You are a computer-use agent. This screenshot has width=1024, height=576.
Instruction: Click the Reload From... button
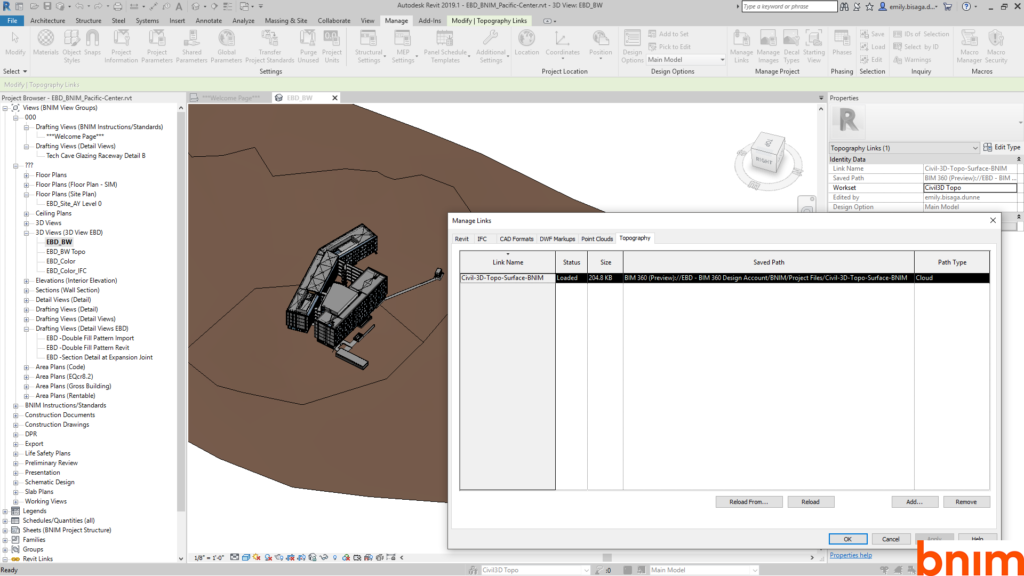pos(748,502)
